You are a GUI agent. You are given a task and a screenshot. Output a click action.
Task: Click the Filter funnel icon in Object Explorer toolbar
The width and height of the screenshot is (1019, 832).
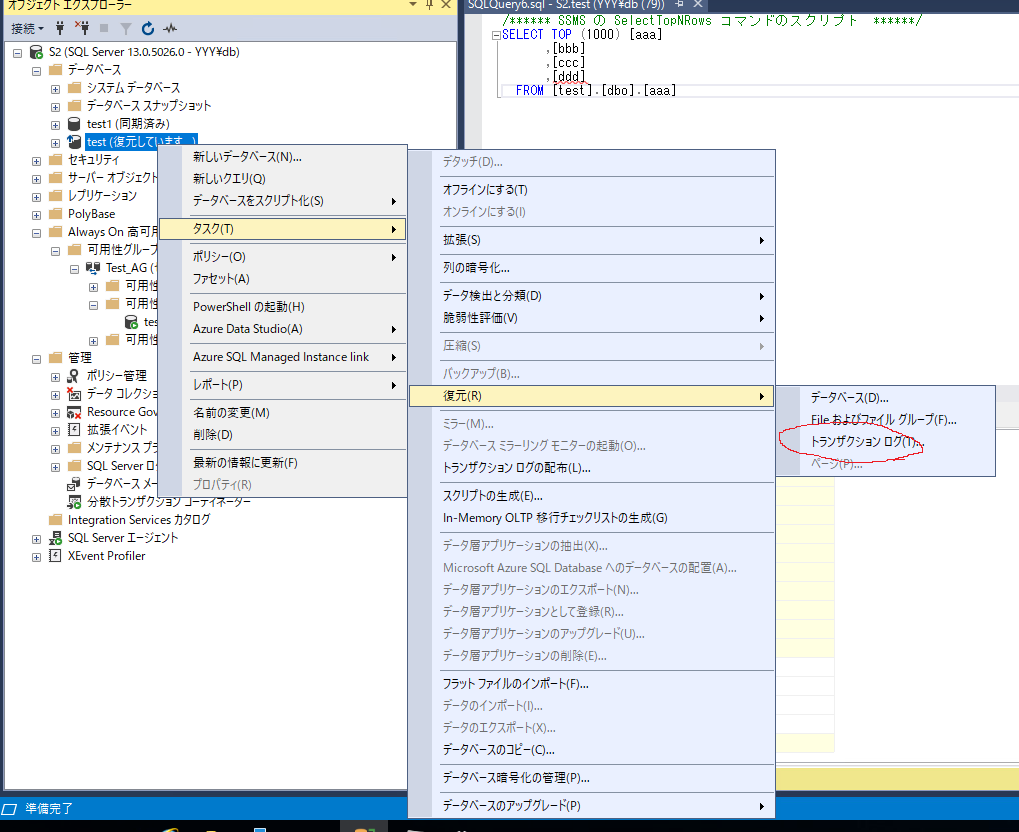pyautogui.click(x=126, y=29)
